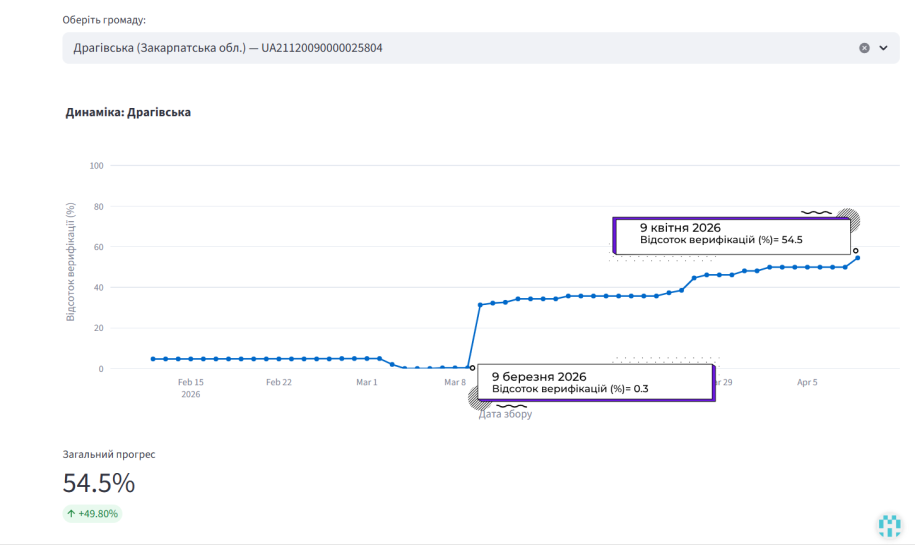Click the Mar 1 x-axis tick label
915x545 pixels.
click(x=367, y=382)
